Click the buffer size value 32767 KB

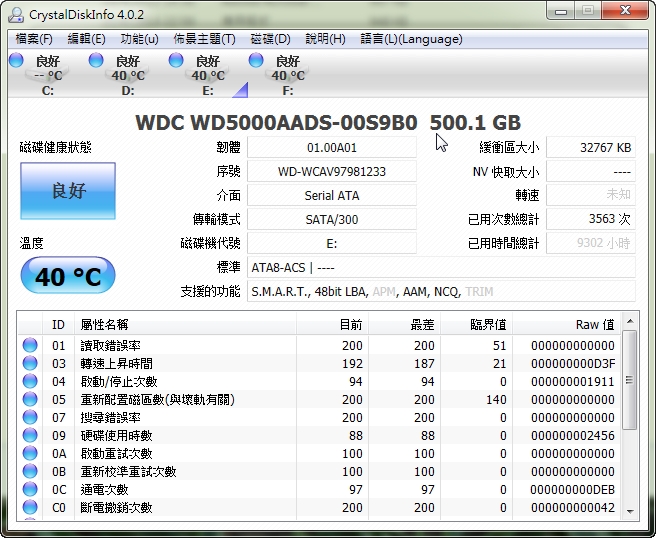click(x=591, y=148)
